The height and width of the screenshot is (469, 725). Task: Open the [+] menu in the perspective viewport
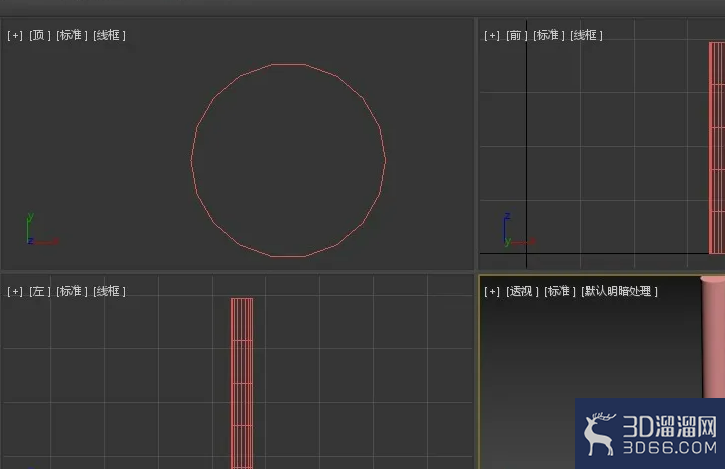pos(492,291)
